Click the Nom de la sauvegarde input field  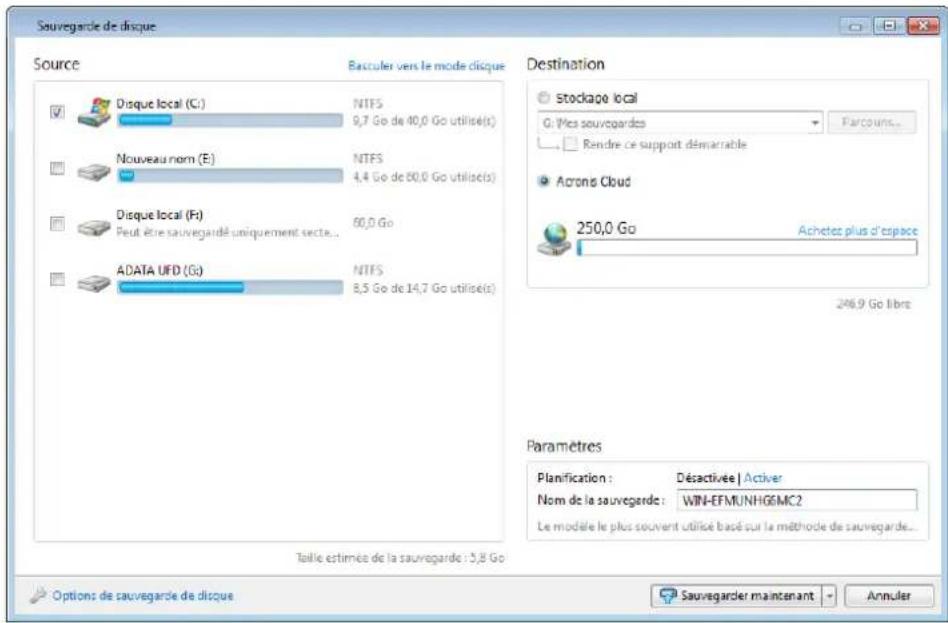(797, 500)
